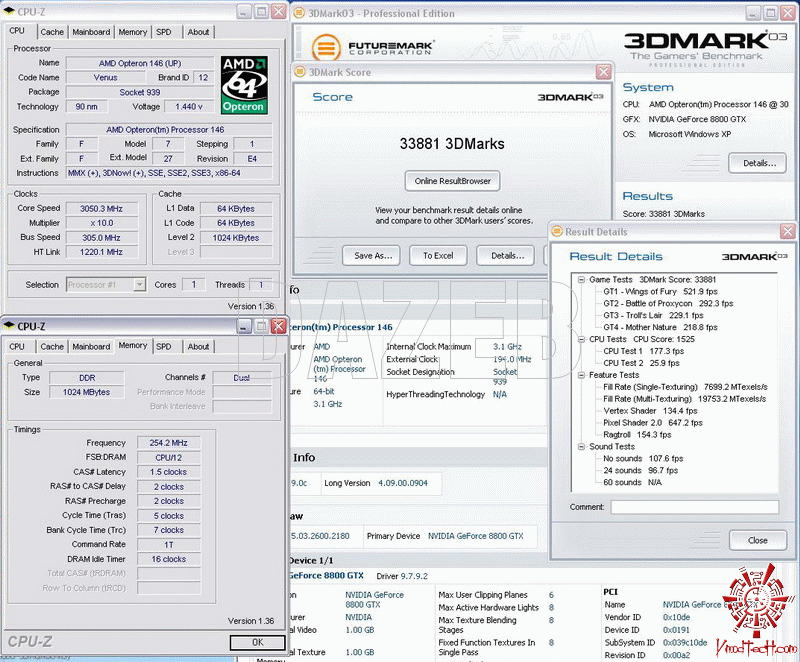Select Memory tab in top CPU-Z window
This screenshot has width=800, height=662.
click(133, 32)
